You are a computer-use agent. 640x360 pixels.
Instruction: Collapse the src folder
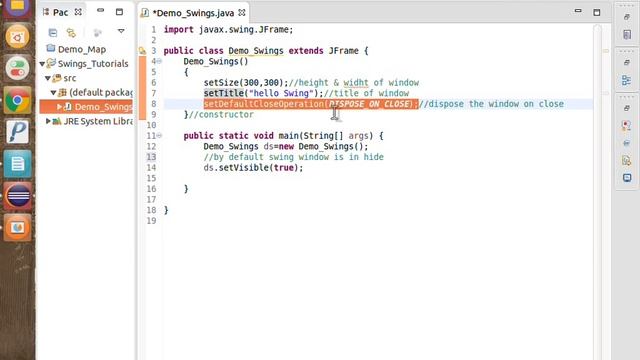coord(48,78)
